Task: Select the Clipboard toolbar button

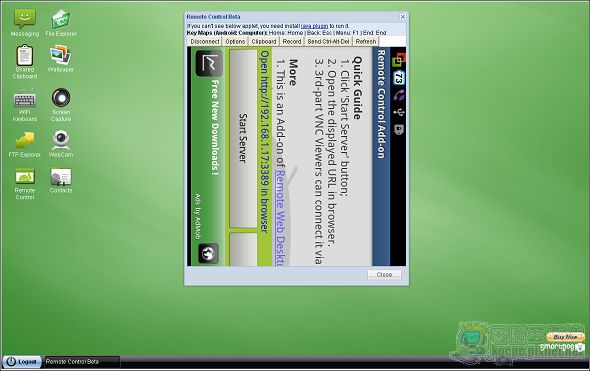Action: 264,42
